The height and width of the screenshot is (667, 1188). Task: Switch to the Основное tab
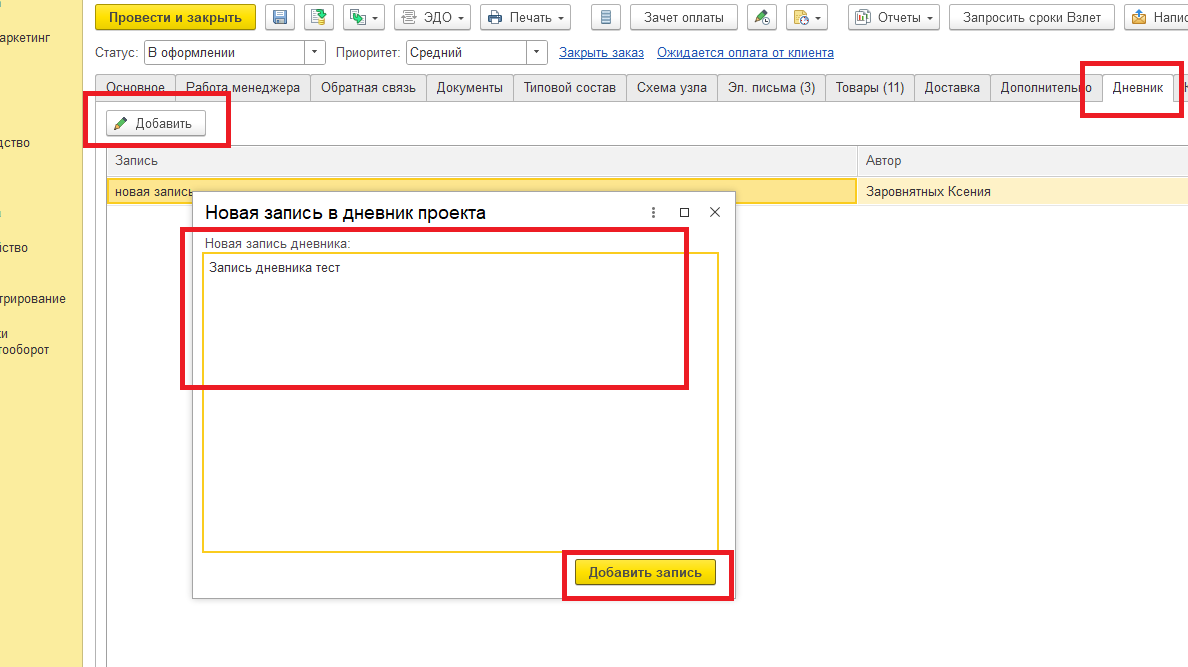click(x=136, y=88)
